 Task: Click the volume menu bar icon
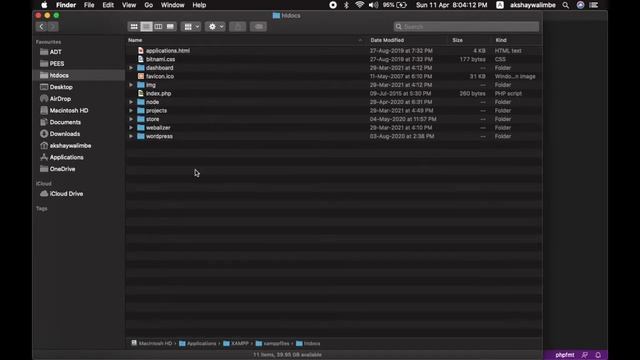[373, 5]
